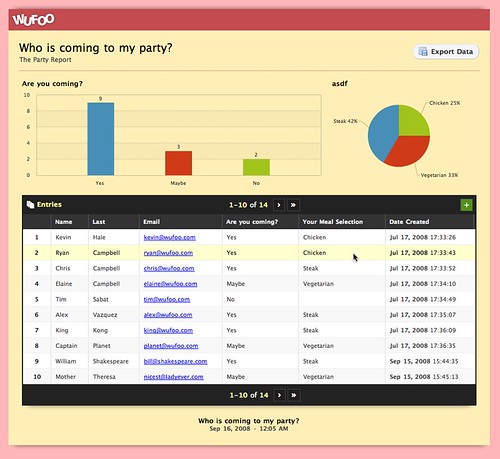Jump to last page in top pagination
The height and width of the screenshot is (459, 500).
[293, 205]
